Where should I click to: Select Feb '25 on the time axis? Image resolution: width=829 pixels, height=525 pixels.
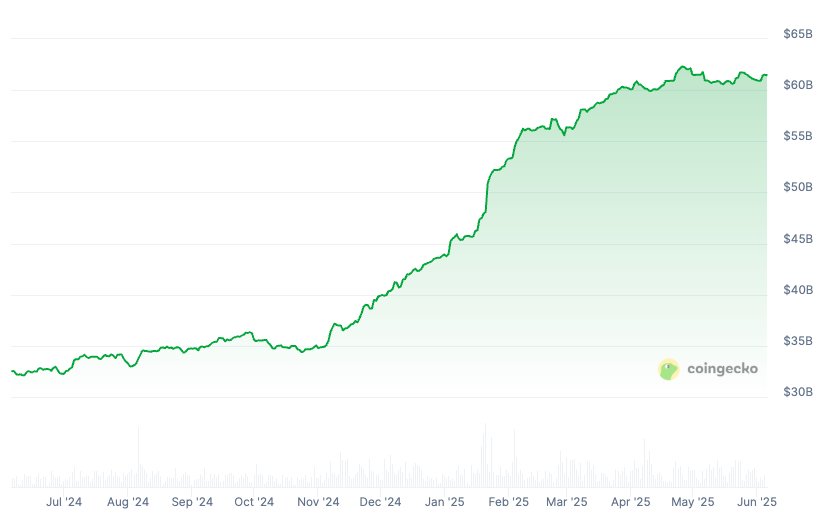pos(508,502)
